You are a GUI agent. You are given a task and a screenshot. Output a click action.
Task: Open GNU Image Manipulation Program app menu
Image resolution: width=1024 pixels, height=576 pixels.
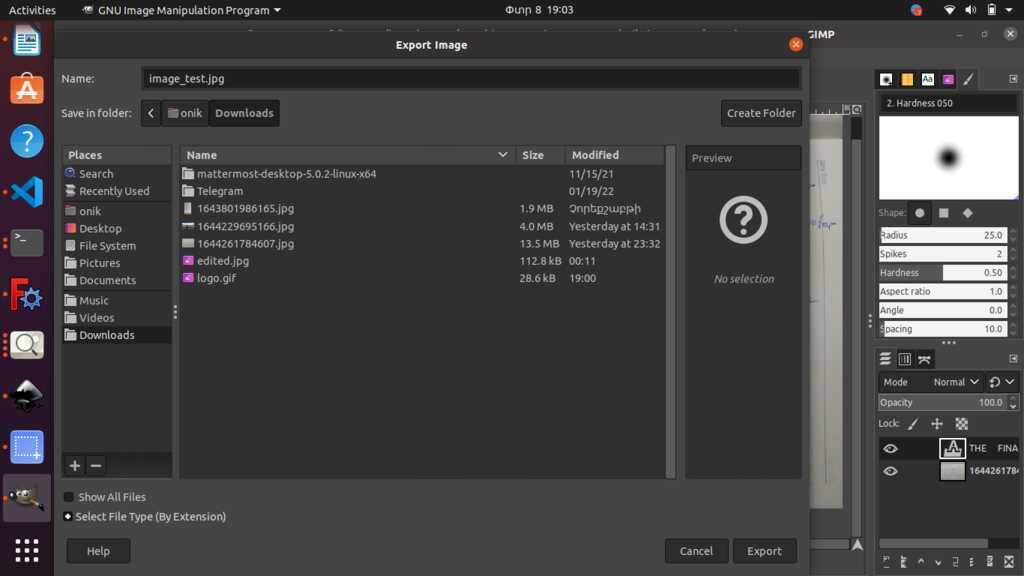pyautogui.click(x=182, y=10)
